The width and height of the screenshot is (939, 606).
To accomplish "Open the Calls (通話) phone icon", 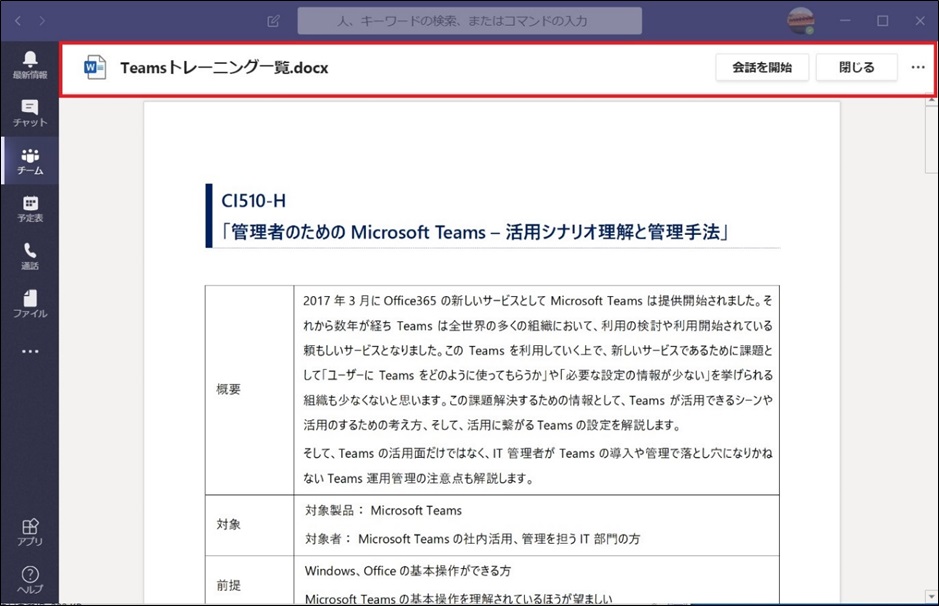I will tap(30, 256).
